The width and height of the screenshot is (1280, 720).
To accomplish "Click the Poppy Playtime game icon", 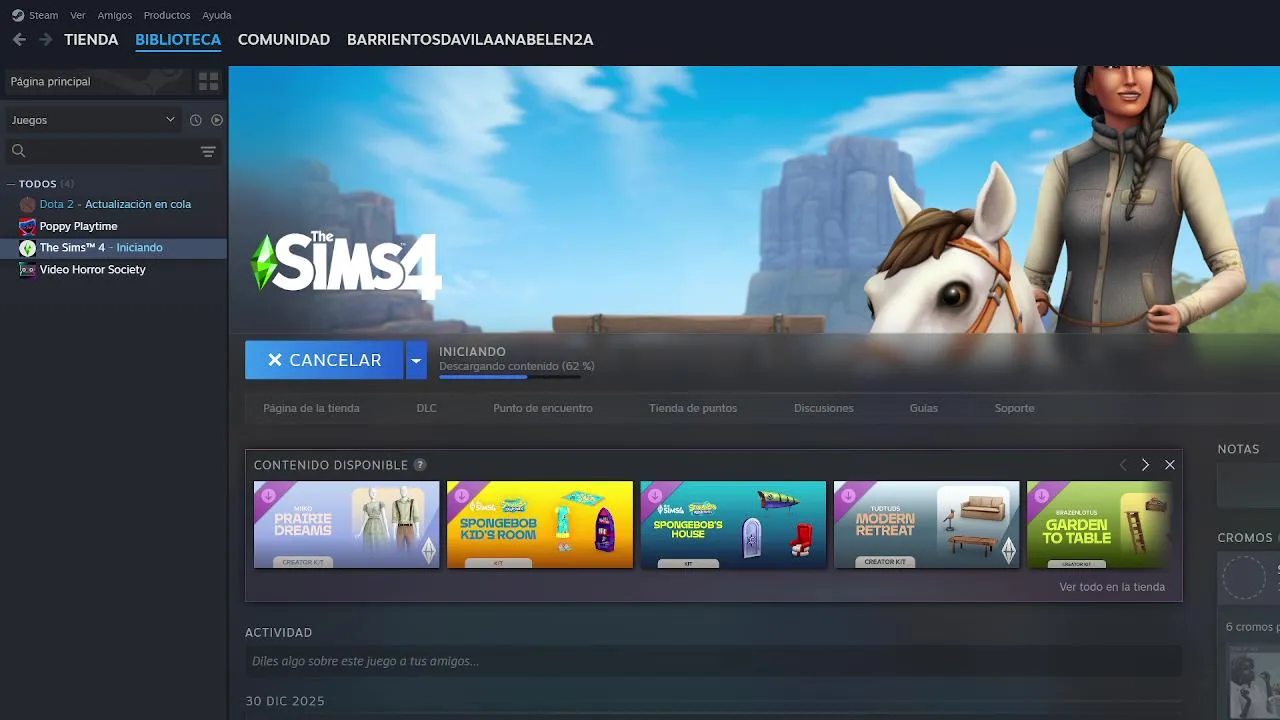I will click(28, 226).
